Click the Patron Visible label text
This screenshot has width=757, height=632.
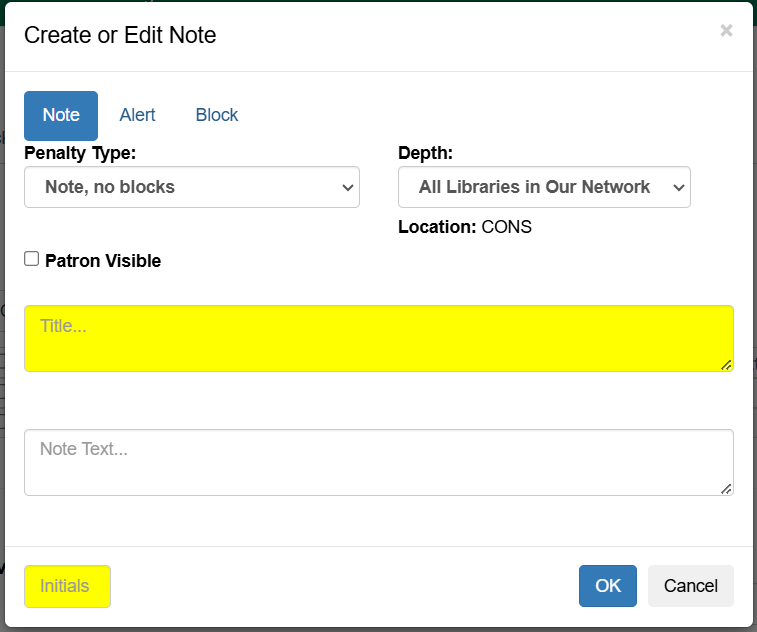(x=103, y=261)
